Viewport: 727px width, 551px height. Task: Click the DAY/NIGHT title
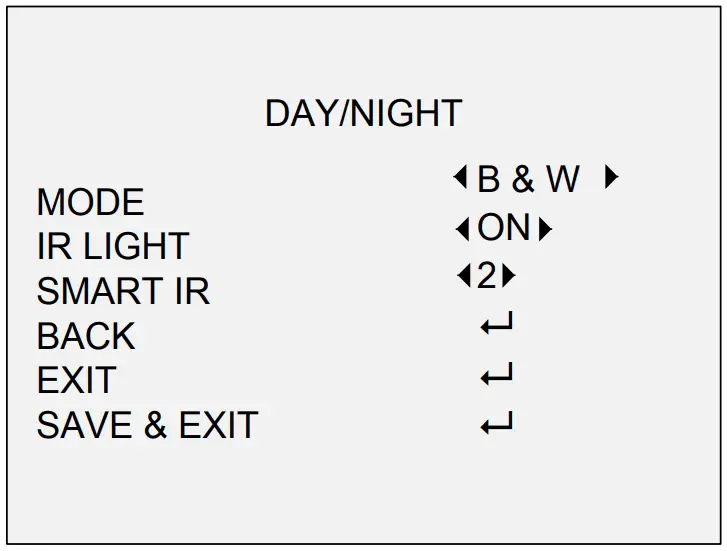click(x=363, y=113)
